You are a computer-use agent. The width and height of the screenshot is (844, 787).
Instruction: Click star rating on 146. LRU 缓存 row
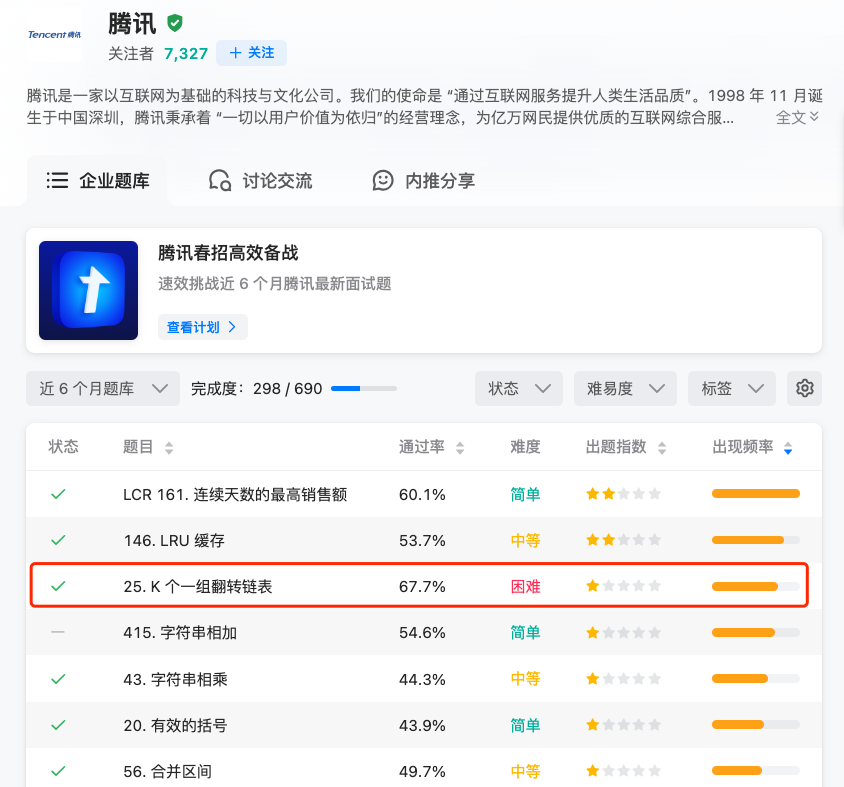pos(623,540)
